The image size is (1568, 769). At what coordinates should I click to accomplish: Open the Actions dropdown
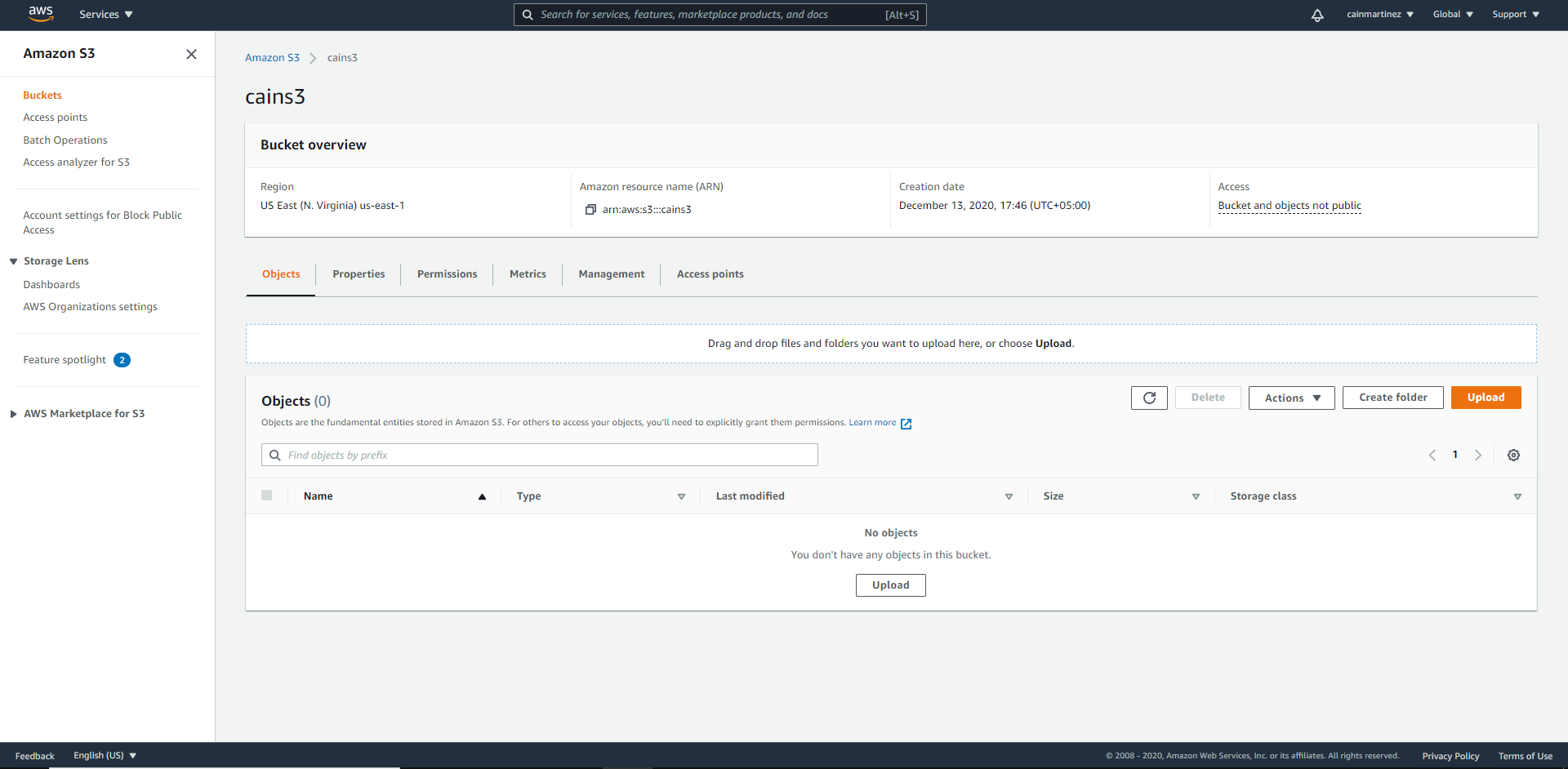[x=1290, y=398]
